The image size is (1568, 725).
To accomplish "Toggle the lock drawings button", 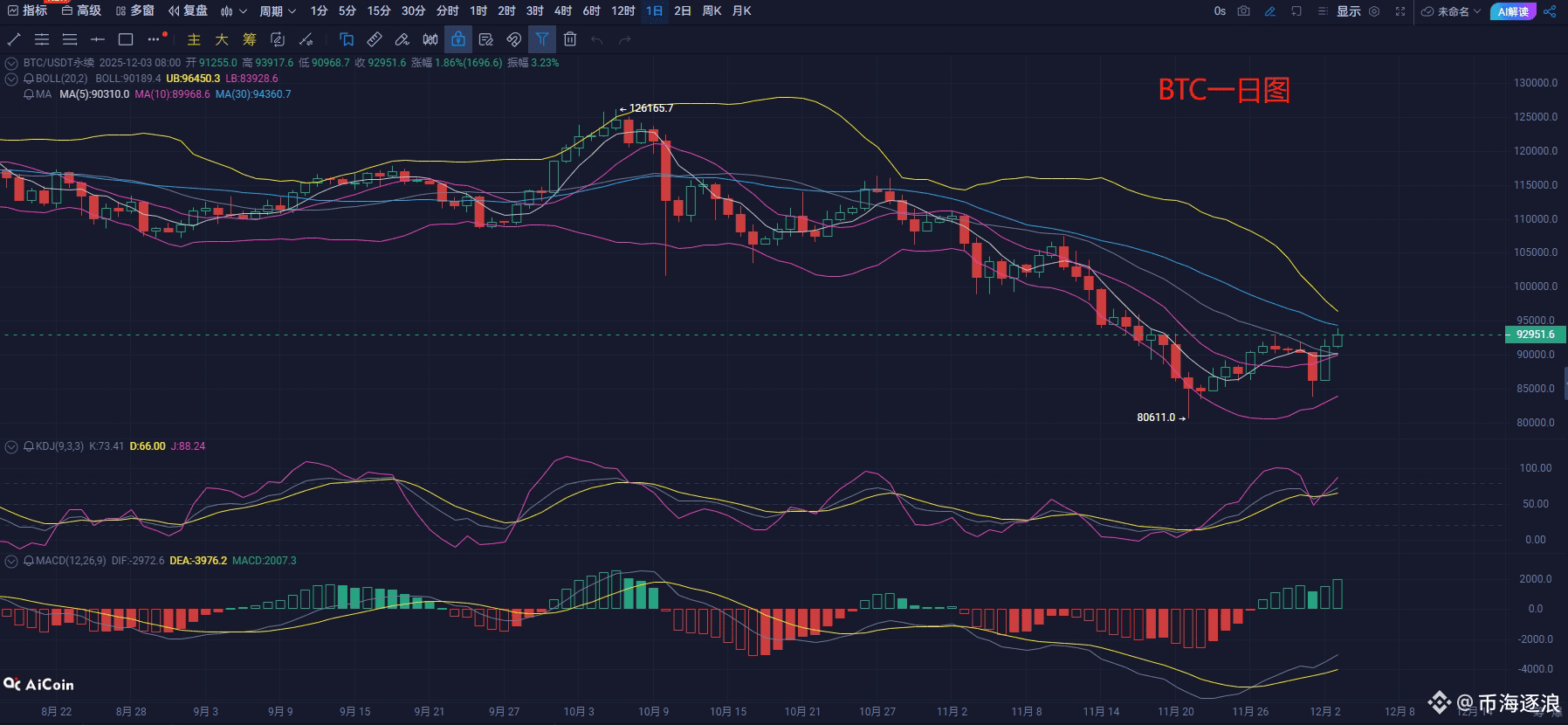I will [x=458, y=39].
